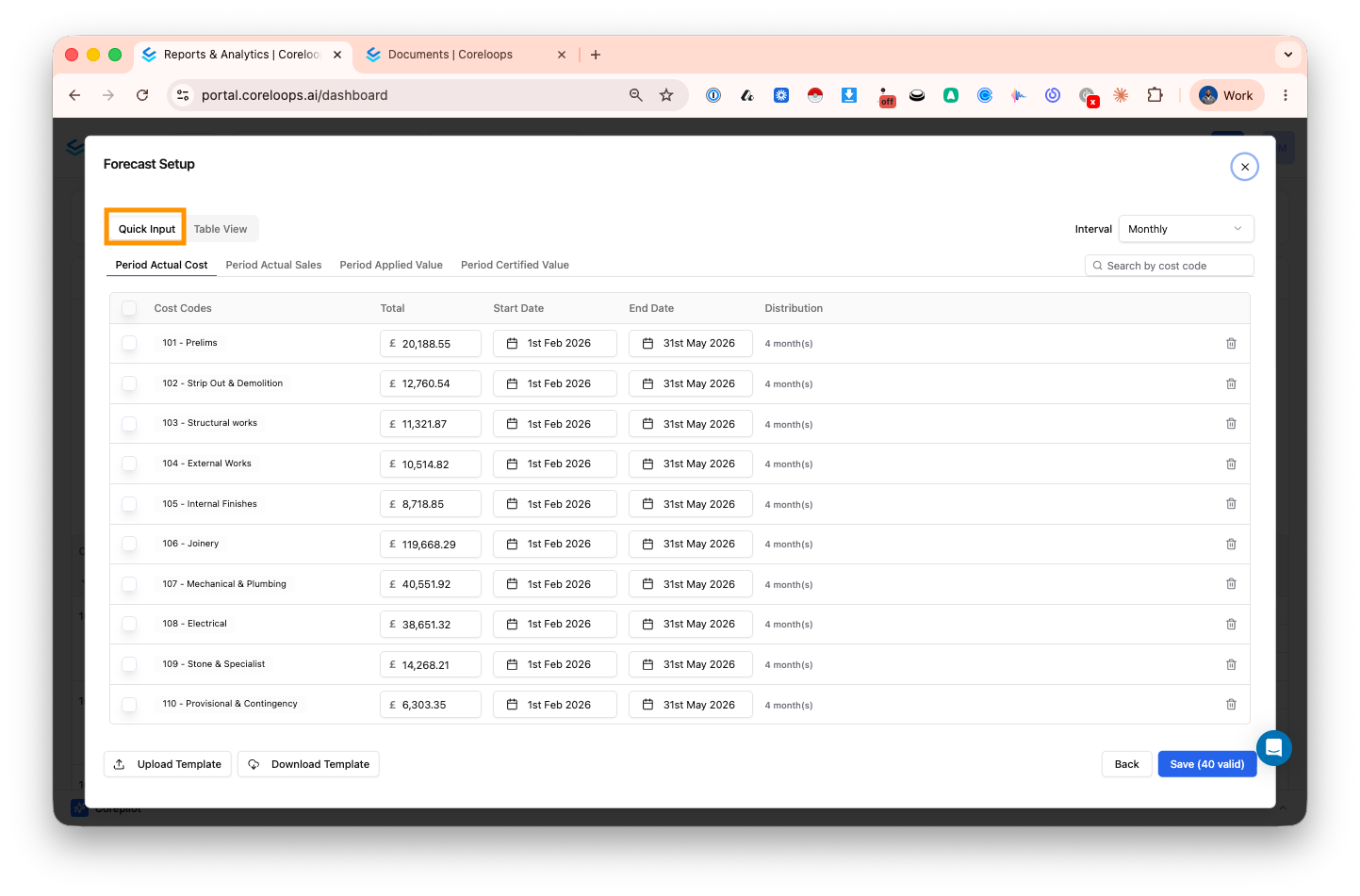
Task: Tick the select-all checkbox in the header
Action: pos(129,308)
